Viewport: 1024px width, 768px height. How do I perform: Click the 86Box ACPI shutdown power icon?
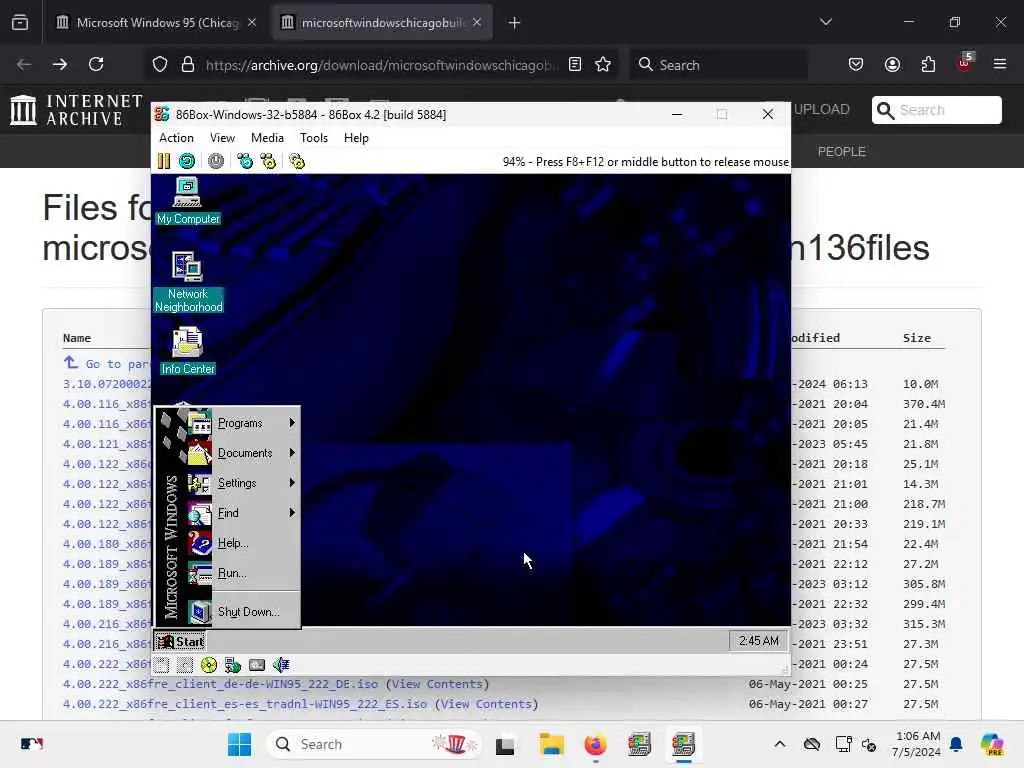coord(216,161)
